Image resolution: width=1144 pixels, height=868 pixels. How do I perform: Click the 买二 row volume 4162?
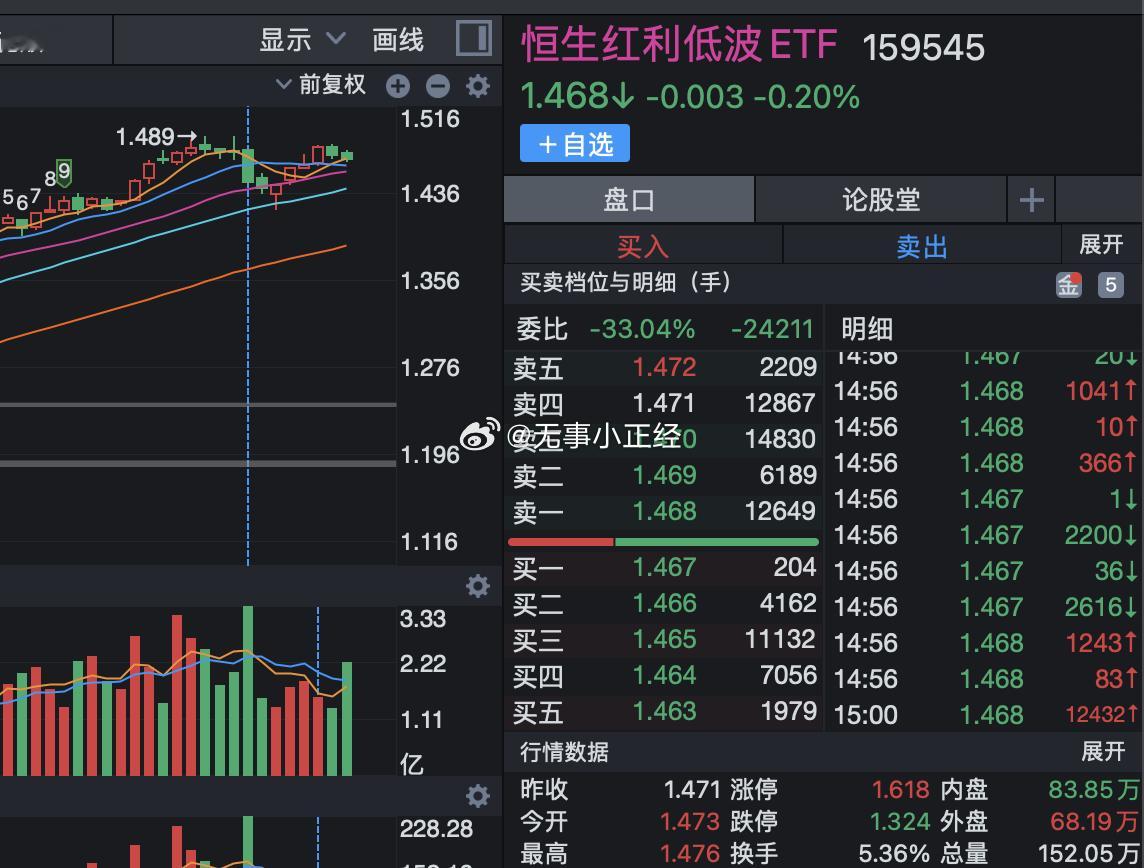[787, 602]
